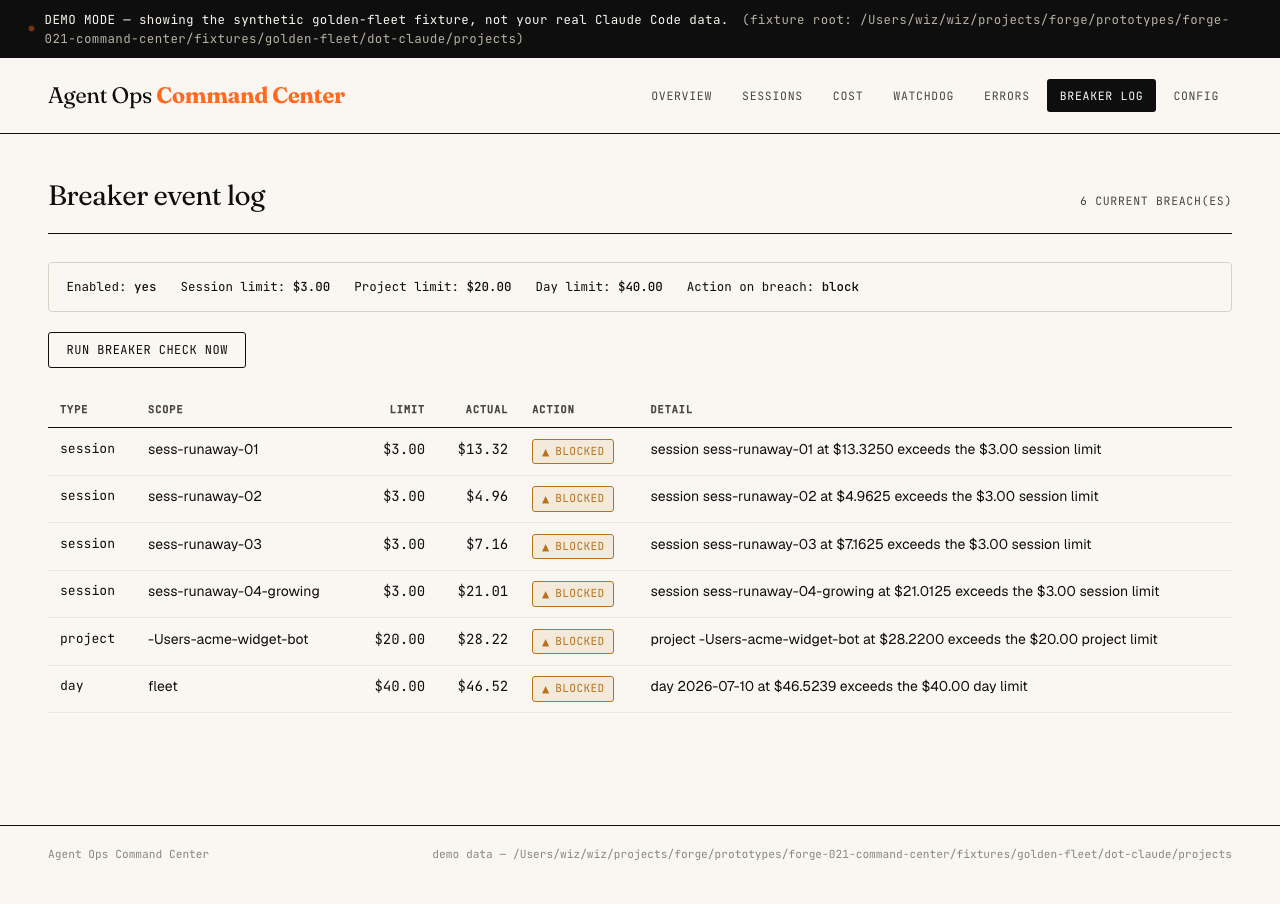Open the Errors tab
The height and width of the screenshot is (904, 1280).
tap(1007, 96)
